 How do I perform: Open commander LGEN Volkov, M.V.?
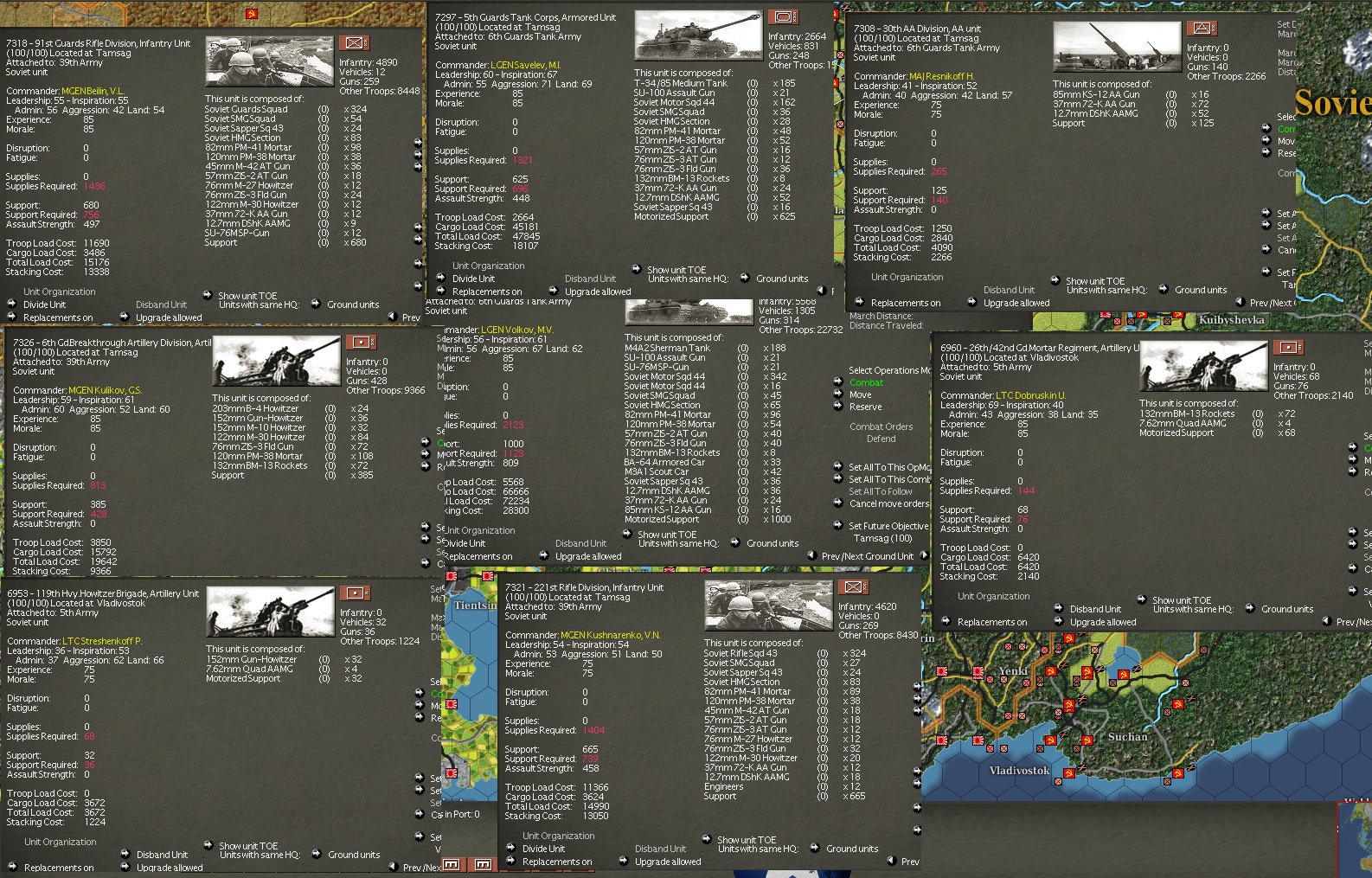pyautogui.click(x=517, y=330)
